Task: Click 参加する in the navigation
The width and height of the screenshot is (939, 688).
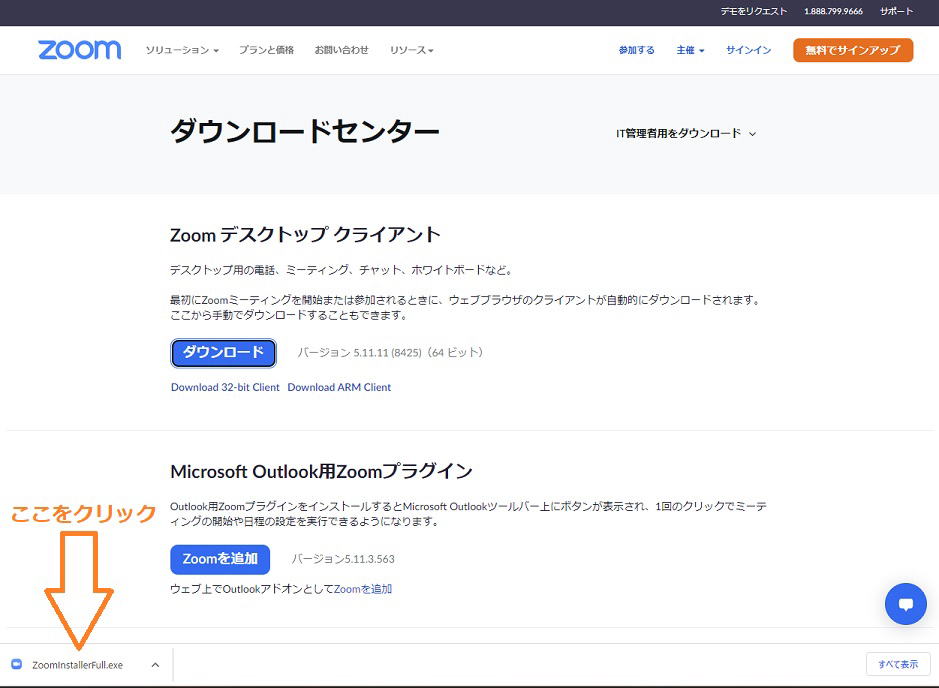Action: [637, 50]
